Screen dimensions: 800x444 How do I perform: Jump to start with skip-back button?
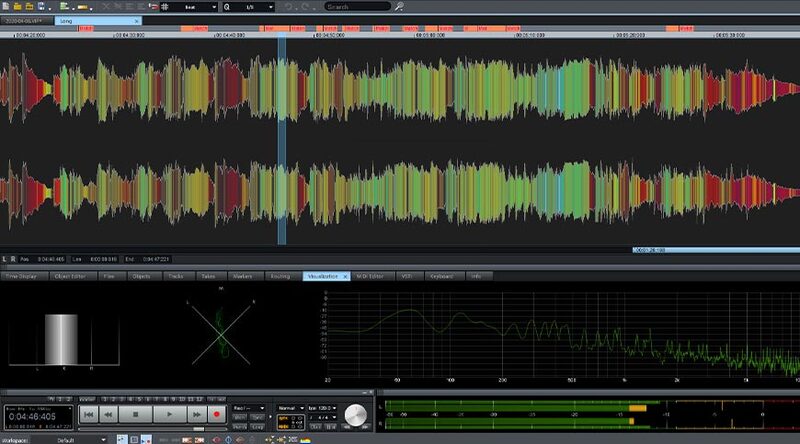coord(89,413)
